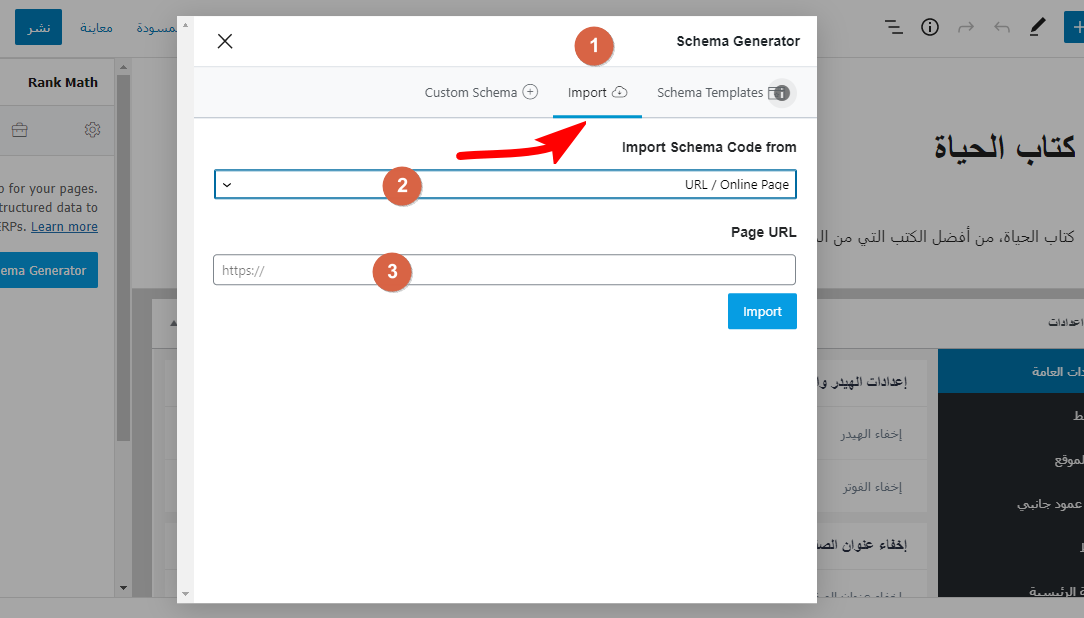Viewport: 1084px width, 618px height.
Task: Follow the Learn more link
Action: click(64, 227)
